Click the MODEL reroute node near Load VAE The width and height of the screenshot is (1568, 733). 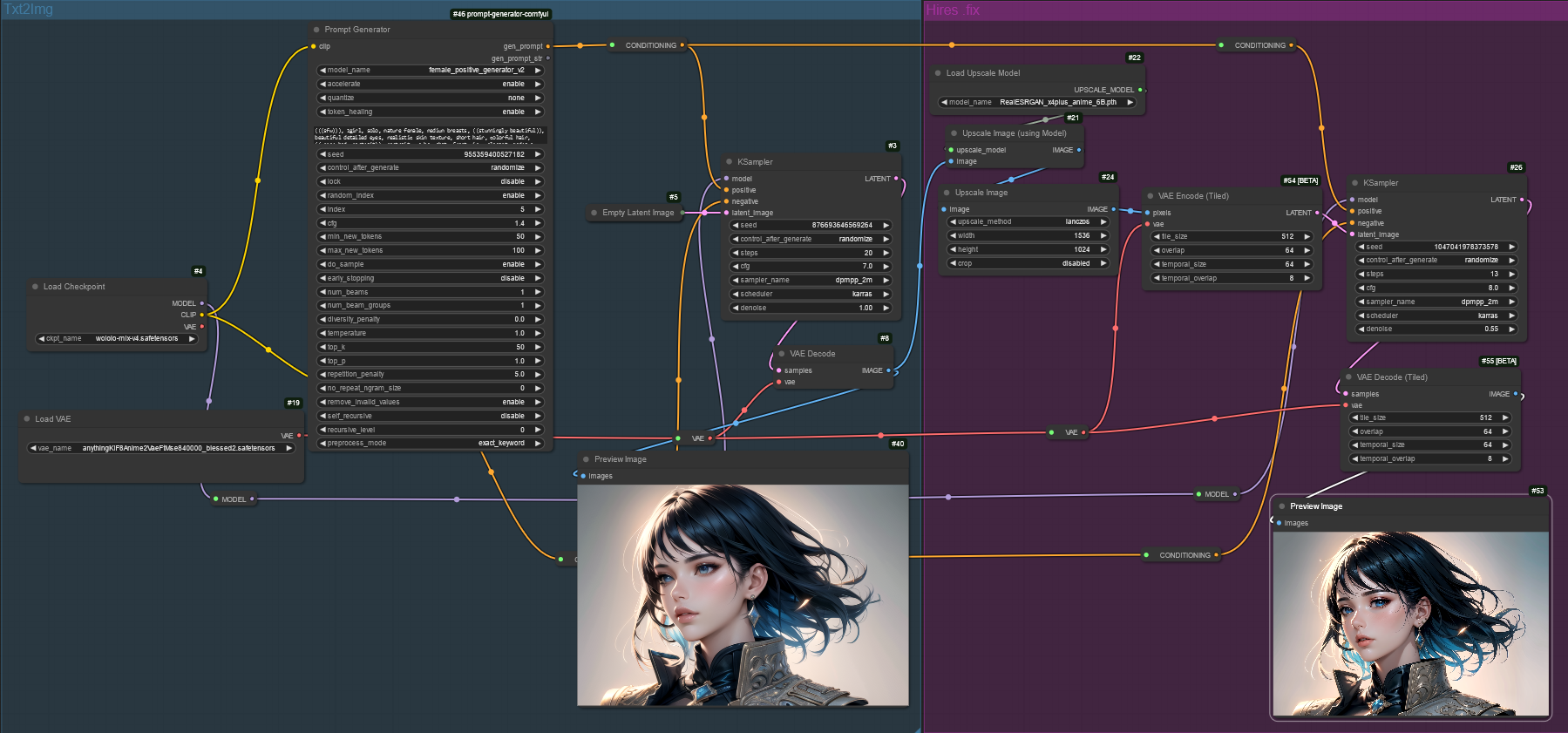[234, 499]
